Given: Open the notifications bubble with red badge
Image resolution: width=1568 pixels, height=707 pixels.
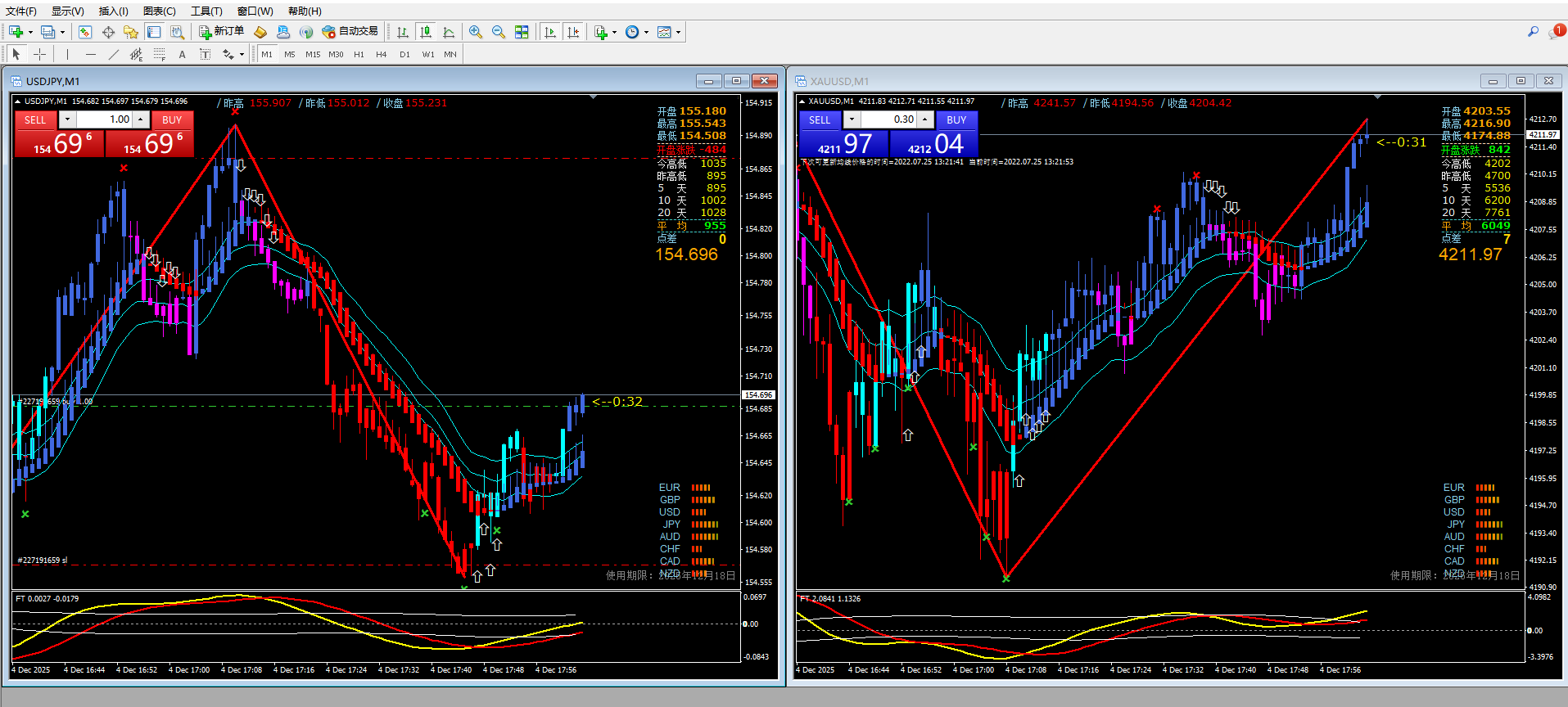Looking at the screenshot, I should point(1557,32).
